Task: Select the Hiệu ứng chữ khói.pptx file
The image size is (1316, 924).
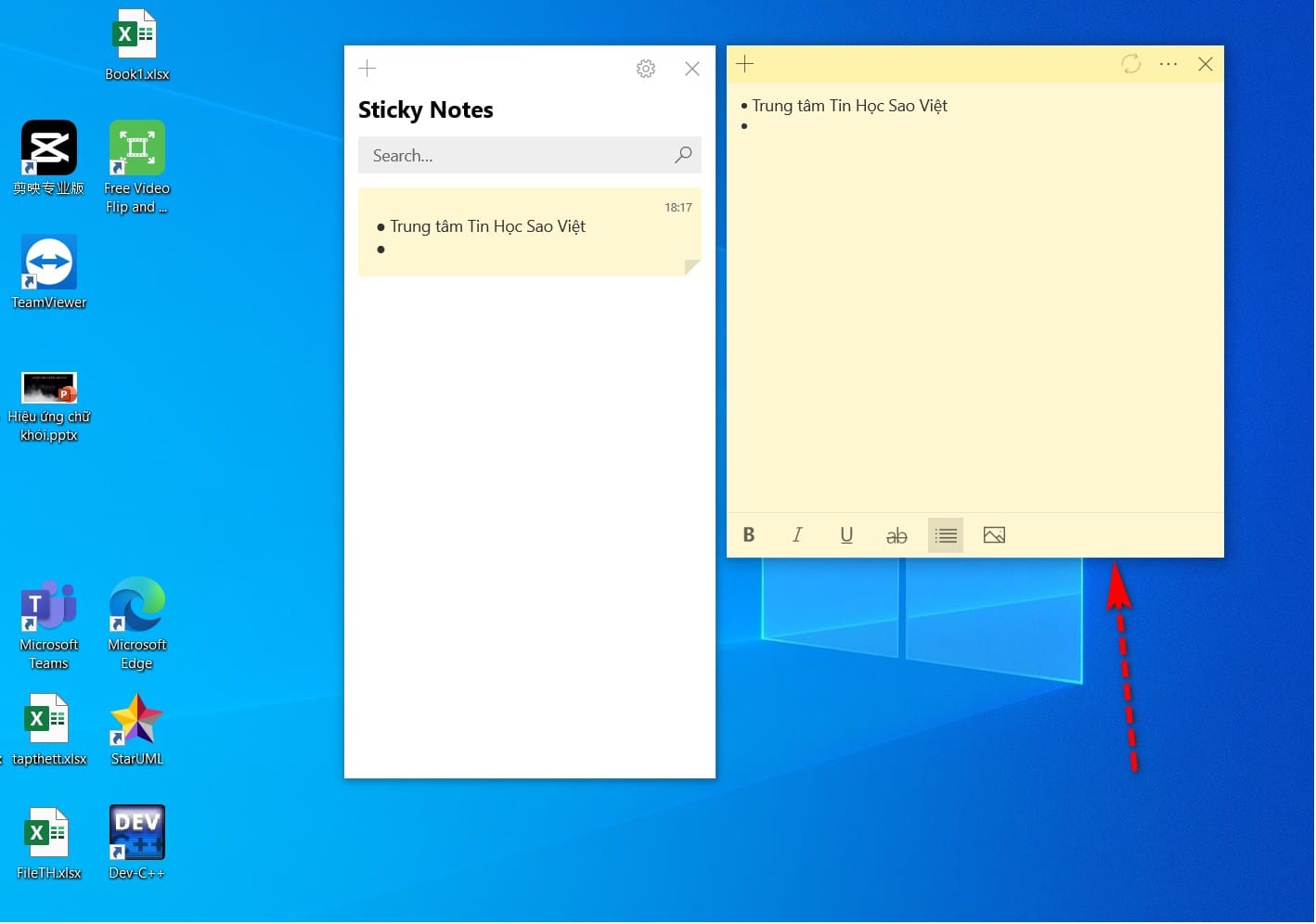Action: [x=49, y=406]
